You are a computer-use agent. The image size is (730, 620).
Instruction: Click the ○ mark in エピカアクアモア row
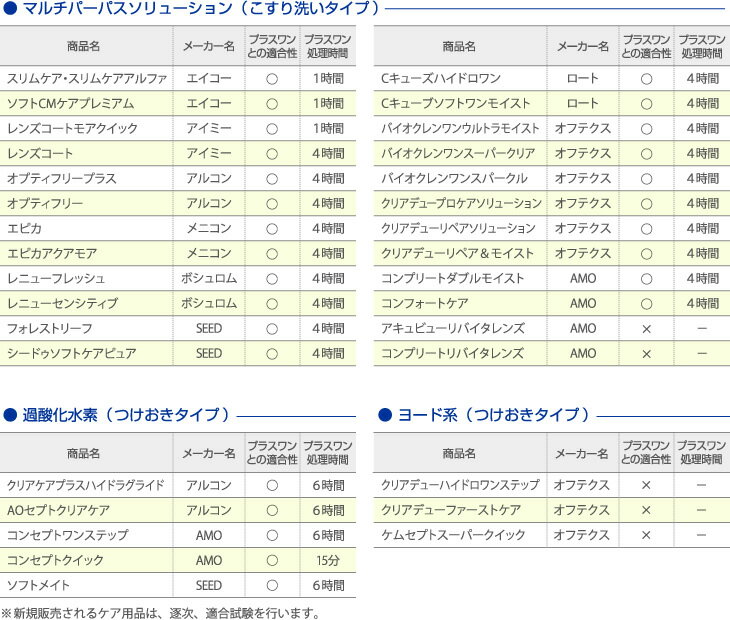[x=271, y=253]
